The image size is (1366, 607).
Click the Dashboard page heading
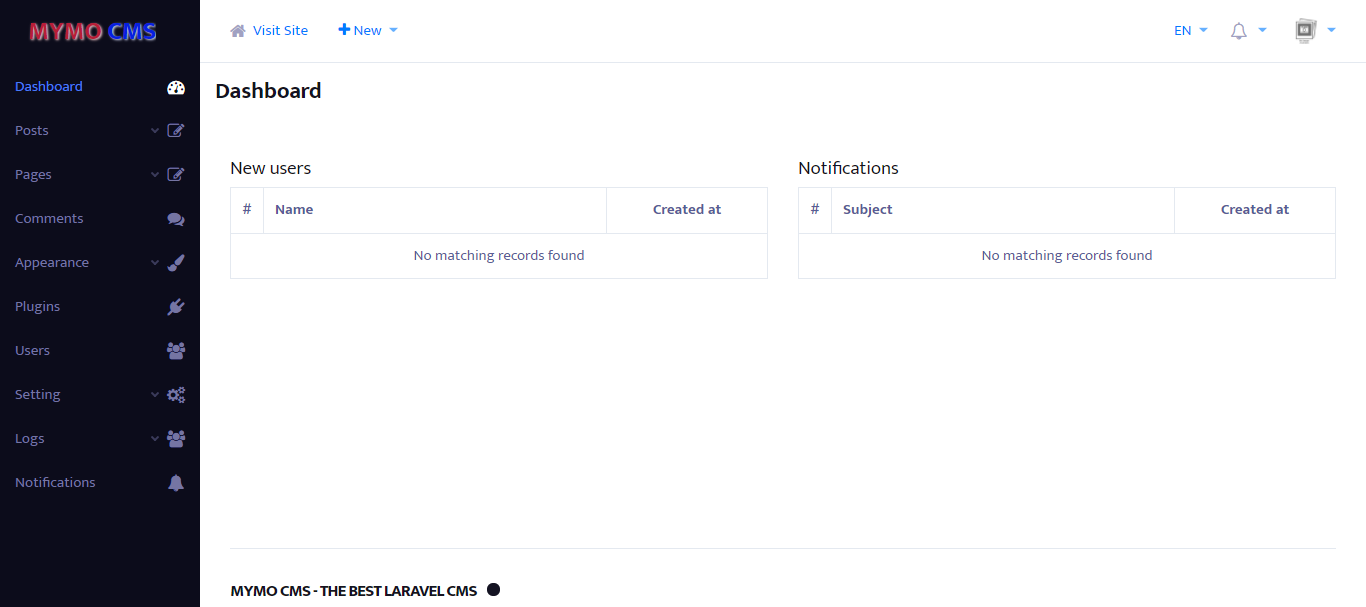coord(268,91)
